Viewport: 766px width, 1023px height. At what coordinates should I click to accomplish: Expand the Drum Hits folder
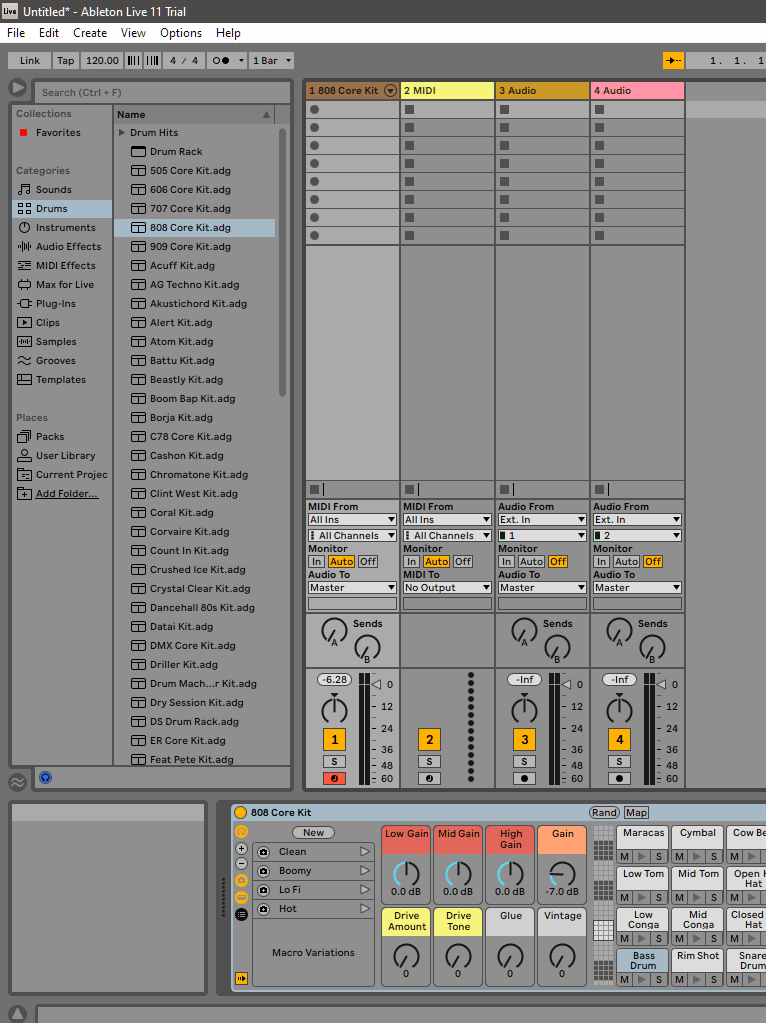122,132
